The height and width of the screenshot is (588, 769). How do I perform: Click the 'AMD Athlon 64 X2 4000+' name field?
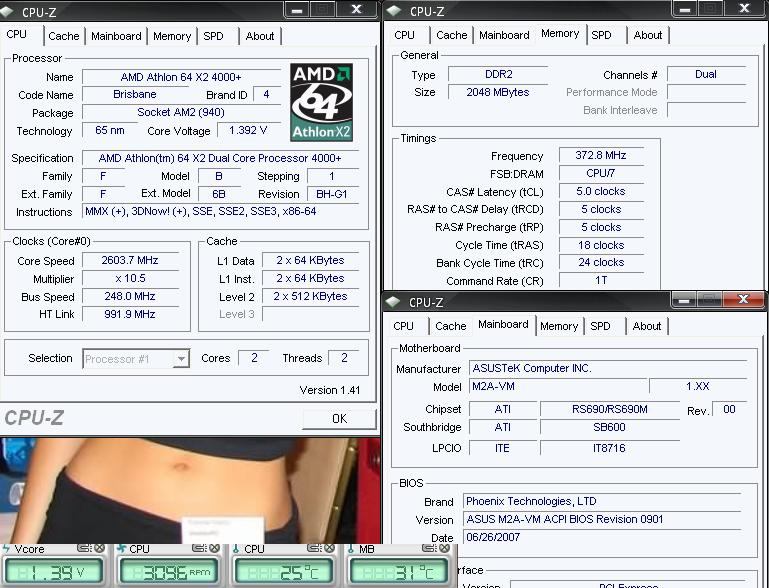[181, 77]
